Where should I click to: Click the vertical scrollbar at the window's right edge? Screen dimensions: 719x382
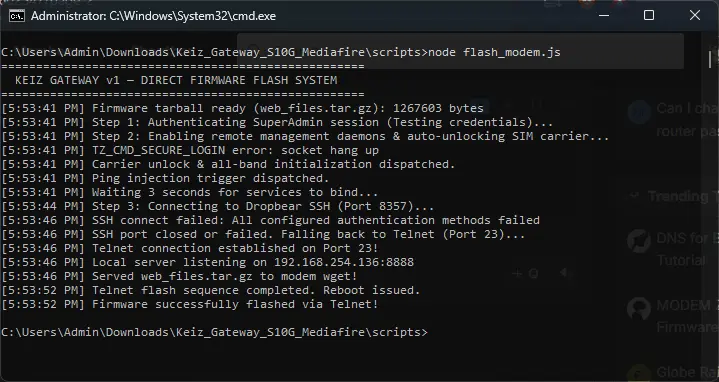pos(711,58)
